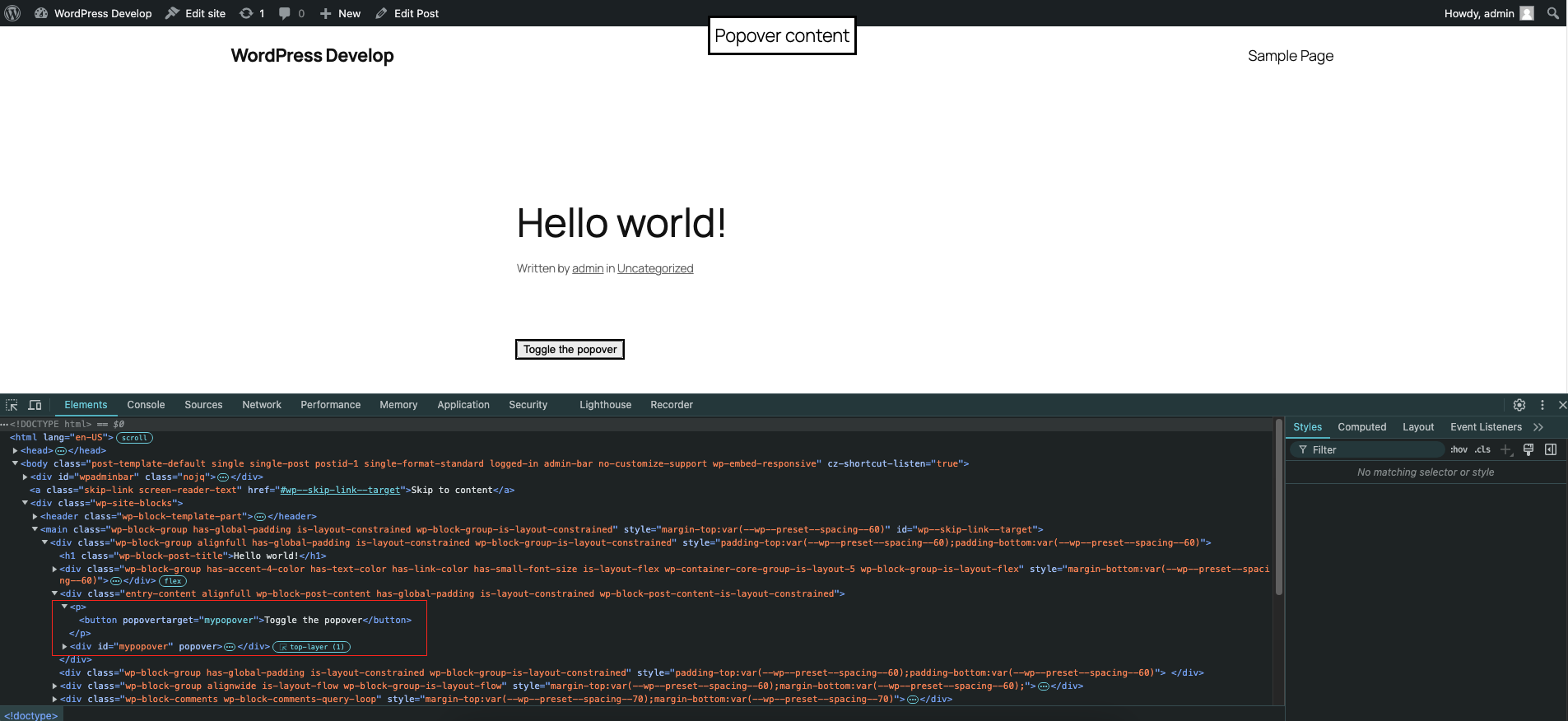1568x721 pixels.
Task: Show more Styles pane tabs chevron
Action: pos(1538,427)
